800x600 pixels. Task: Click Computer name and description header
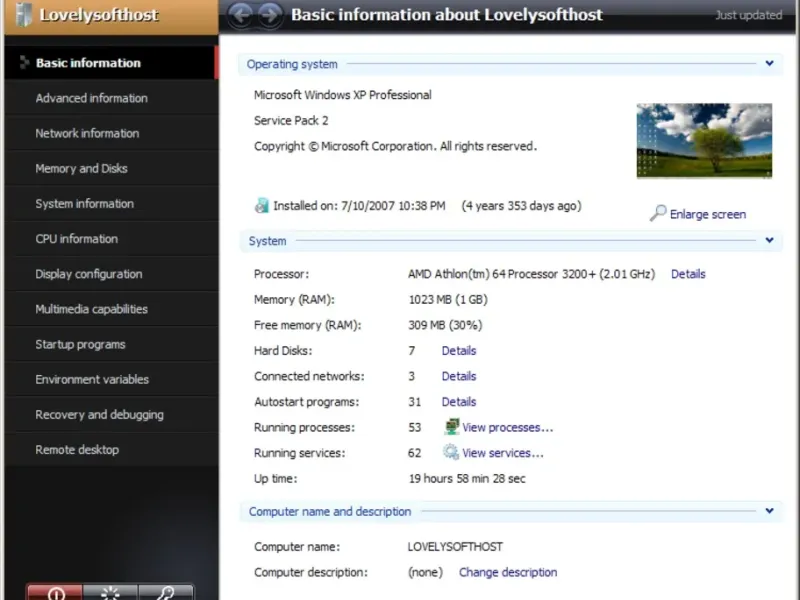[330, 511]
